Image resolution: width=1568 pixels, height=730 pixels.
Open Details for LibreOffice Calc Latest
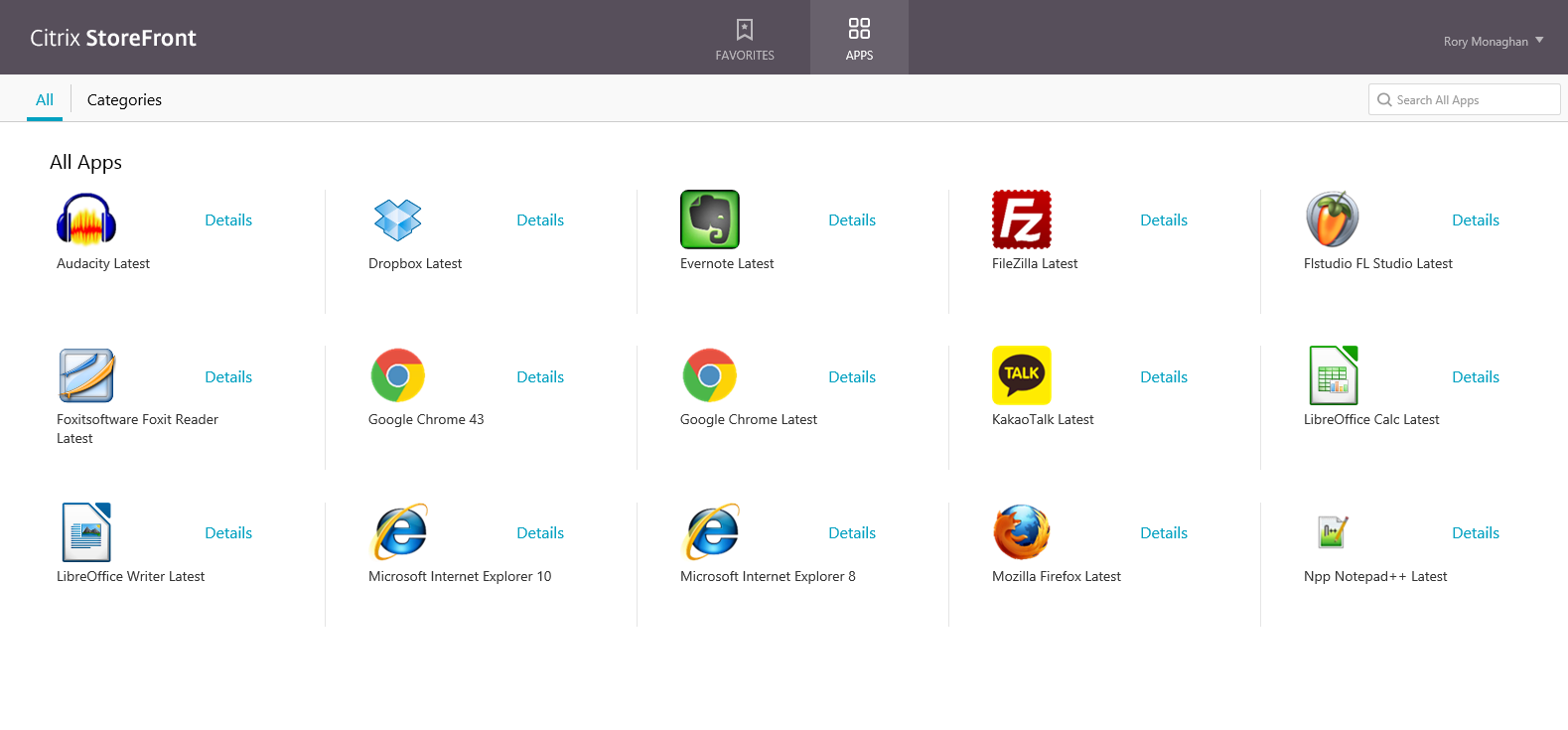[x=1476, y=377]
